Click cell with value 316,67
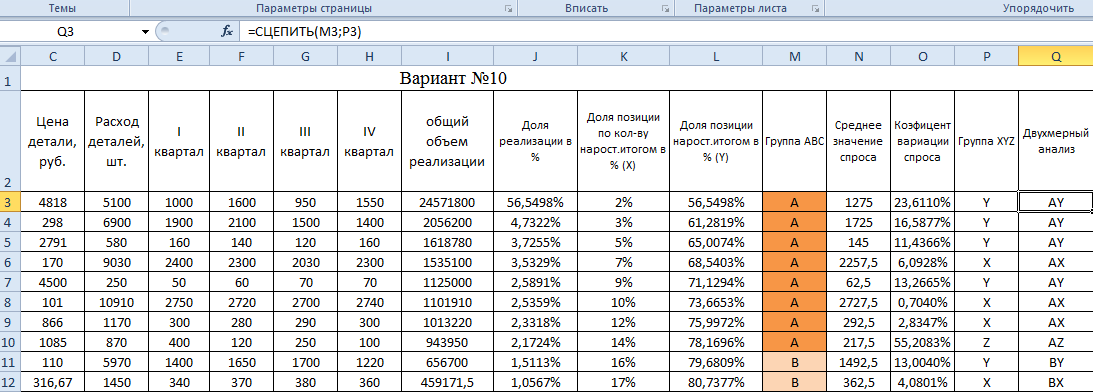The height and width of the screenshot is (392, 1093). [53, 382]
